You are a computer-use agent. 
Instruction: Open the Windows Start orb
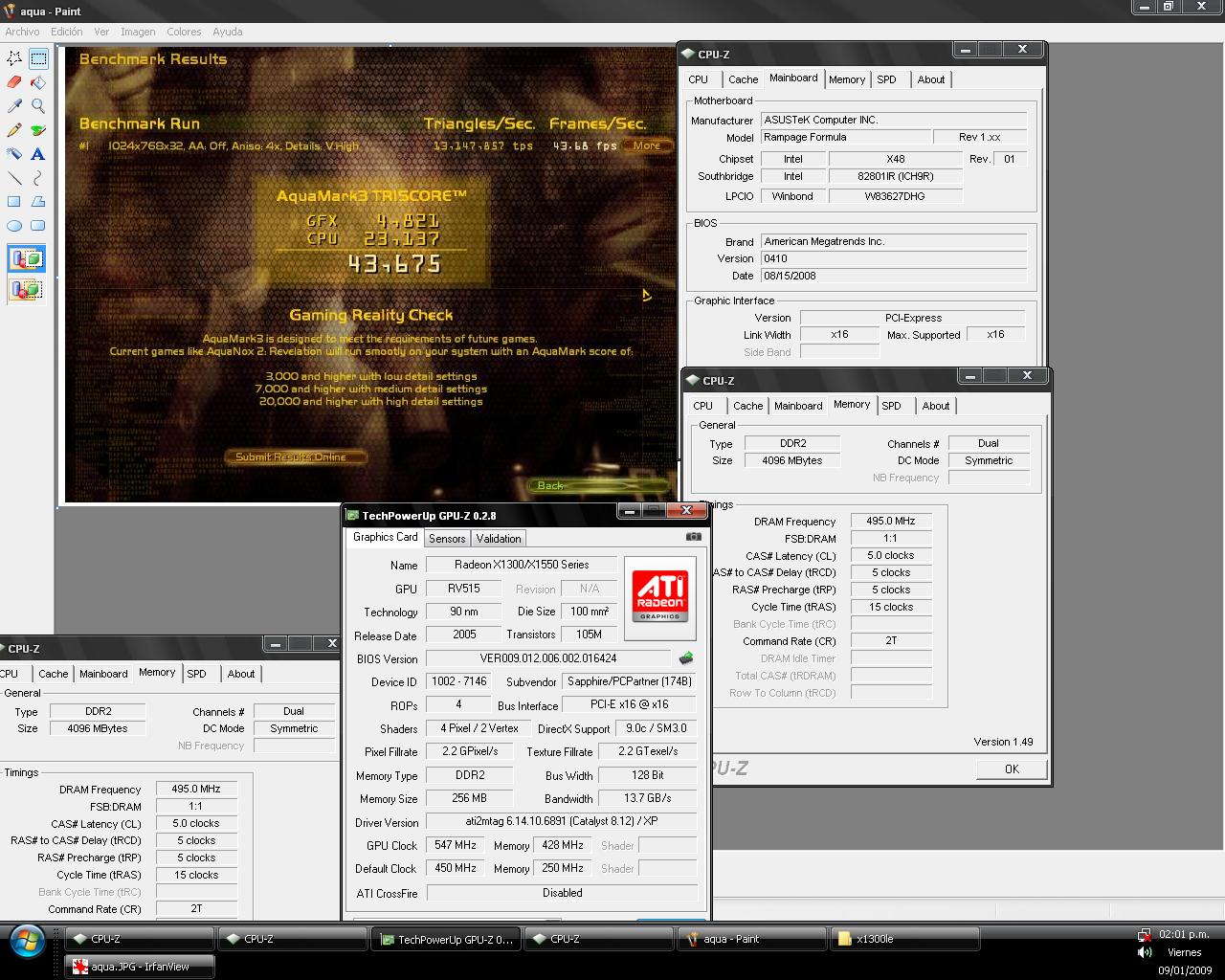click(27, 941)
